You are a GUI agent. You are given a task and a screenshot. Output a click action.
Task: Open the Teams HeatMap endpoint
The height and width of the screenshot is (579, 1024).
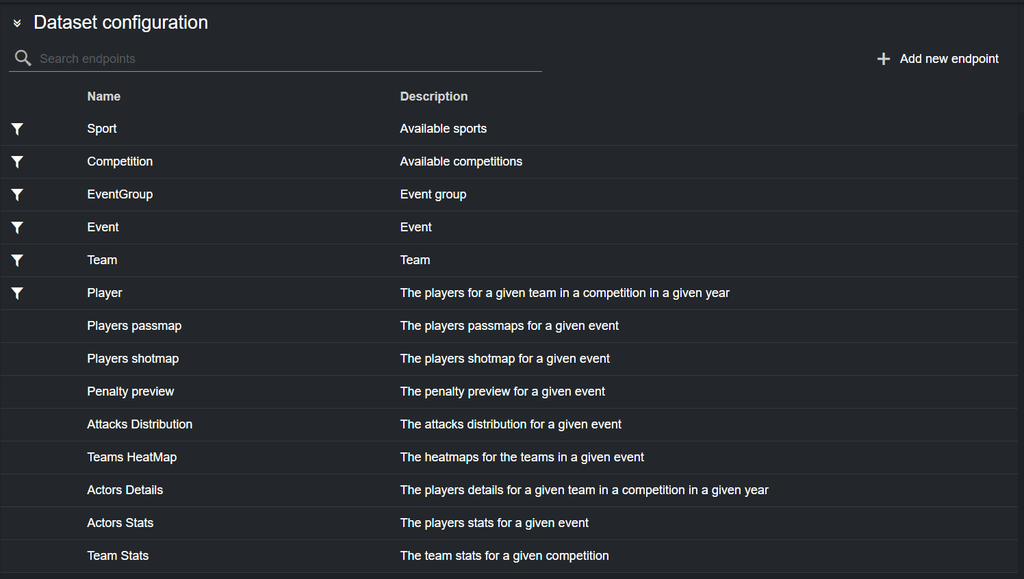click(131, 458)
